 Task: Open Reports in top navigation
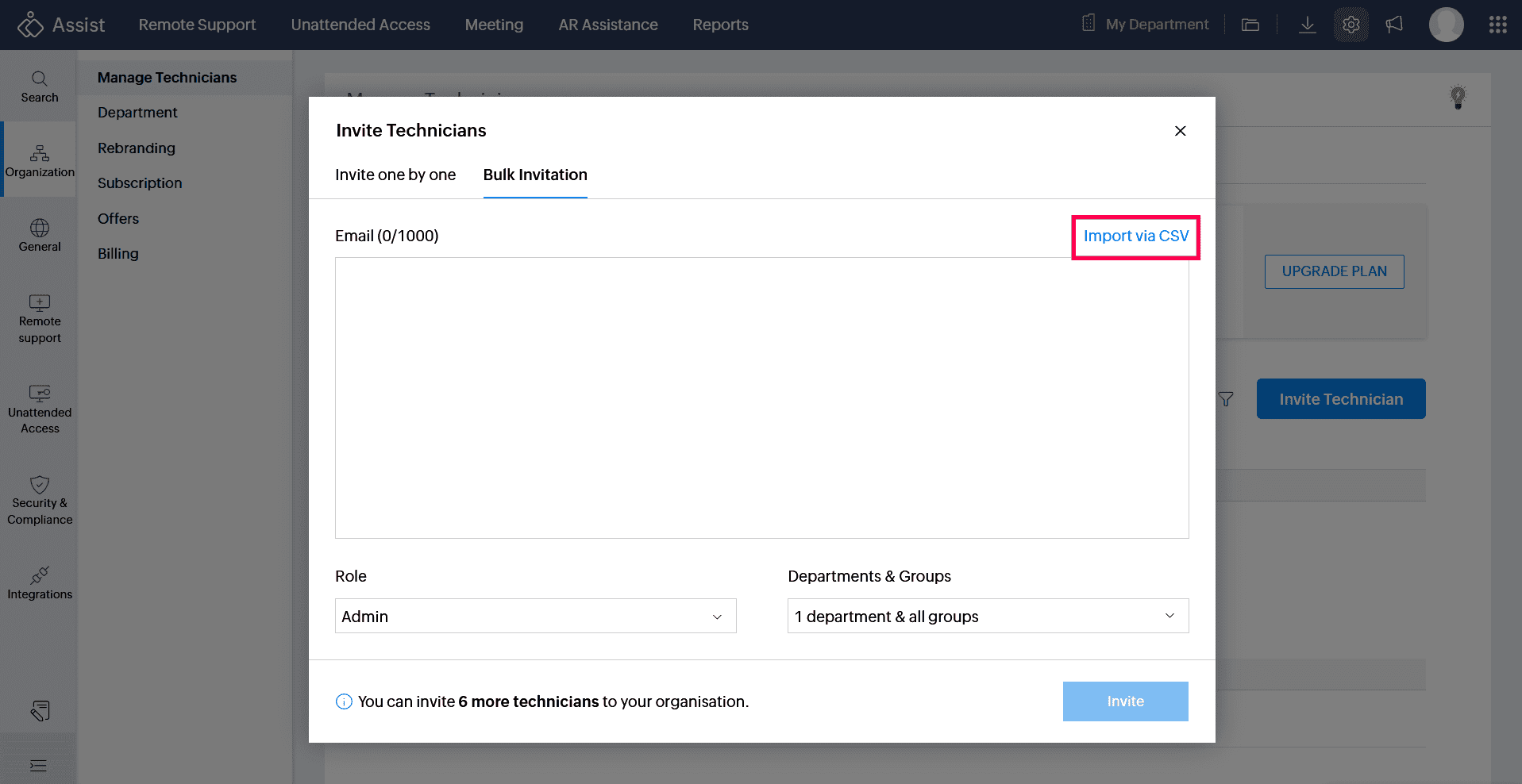coord(720,25)
